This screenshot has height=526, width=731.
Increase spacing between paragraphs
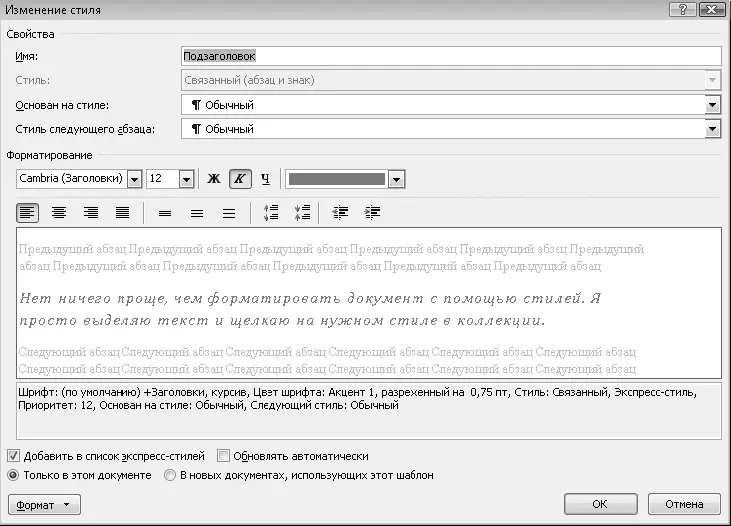pyautogui.click(x=270, y=212)
